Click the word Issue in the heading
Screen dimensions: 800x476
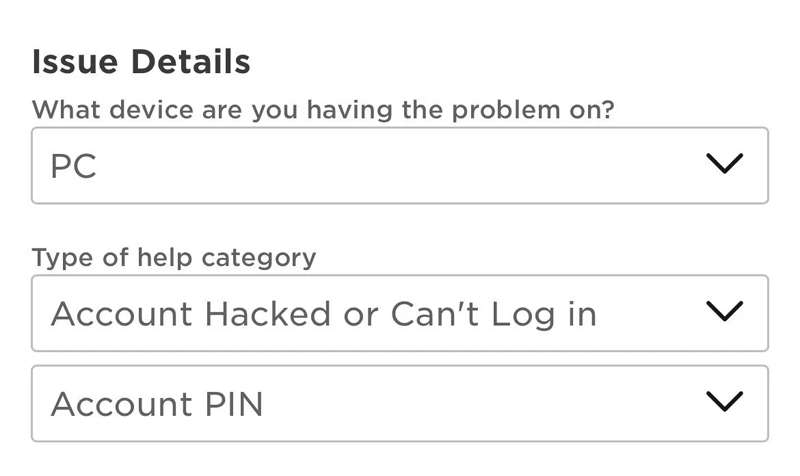click(x=66, y=62)
